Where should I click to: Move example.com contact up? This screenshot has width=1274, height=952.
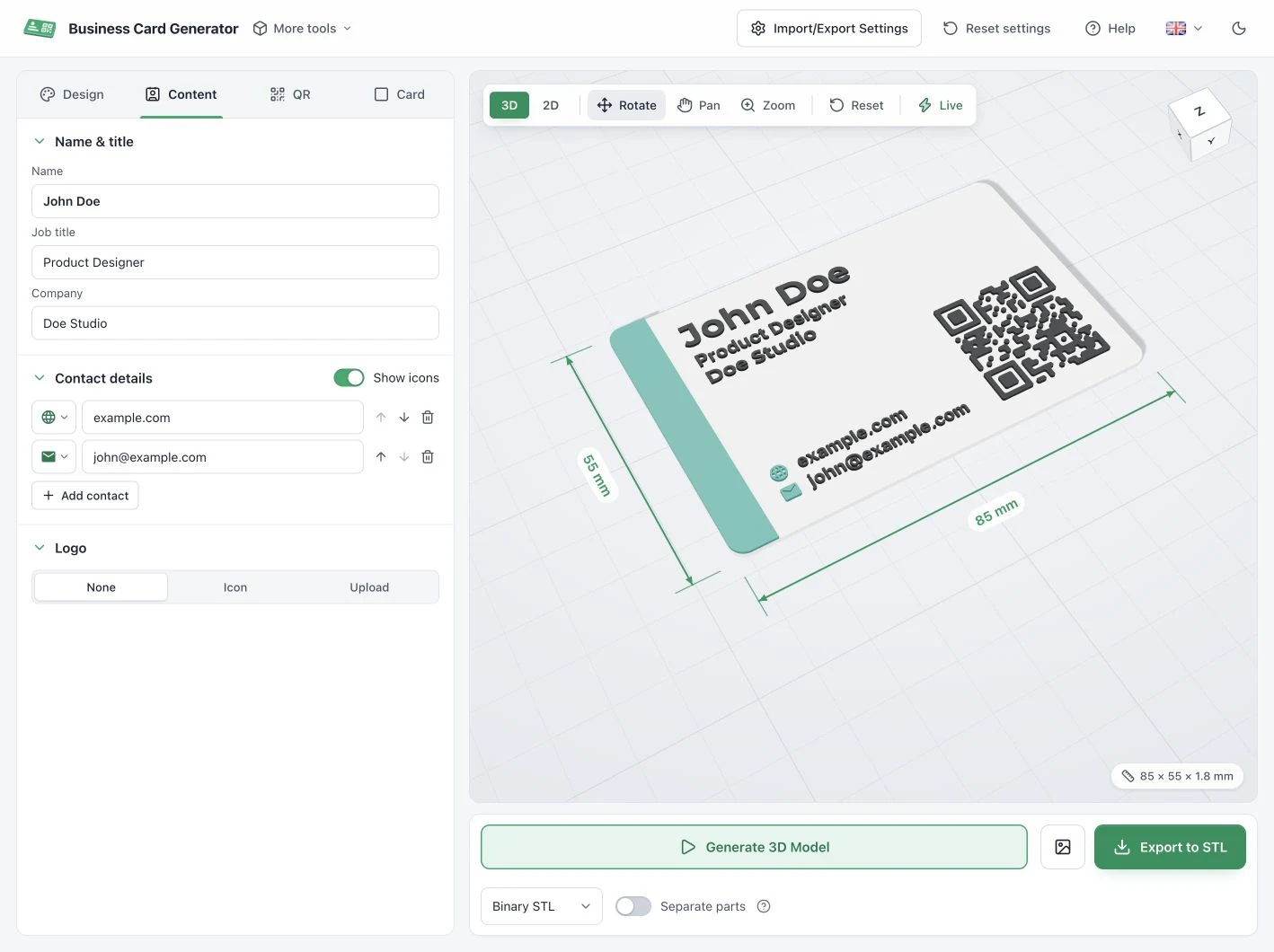(x=381, y=418)
